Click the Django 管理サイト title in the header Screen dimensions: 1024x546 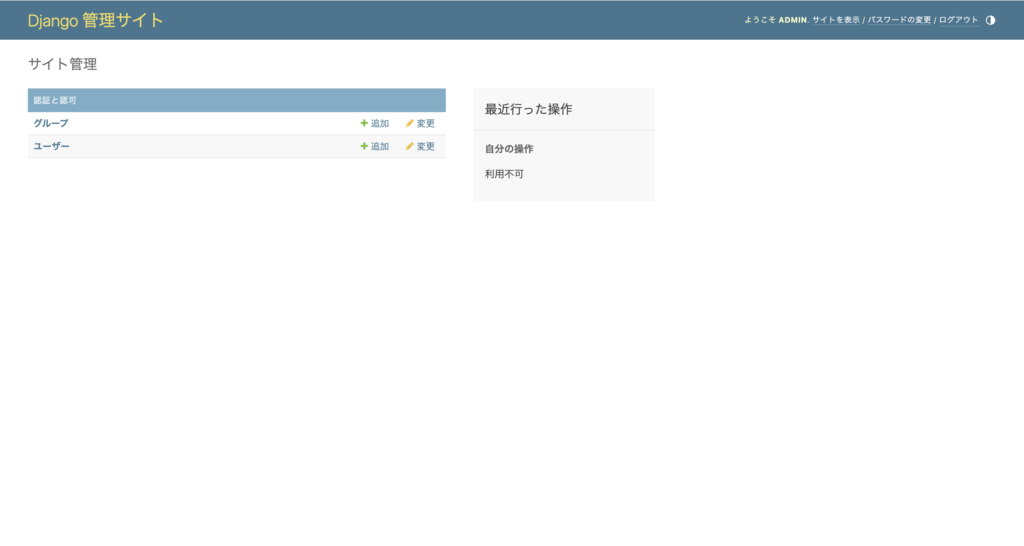tap(95, 20)
